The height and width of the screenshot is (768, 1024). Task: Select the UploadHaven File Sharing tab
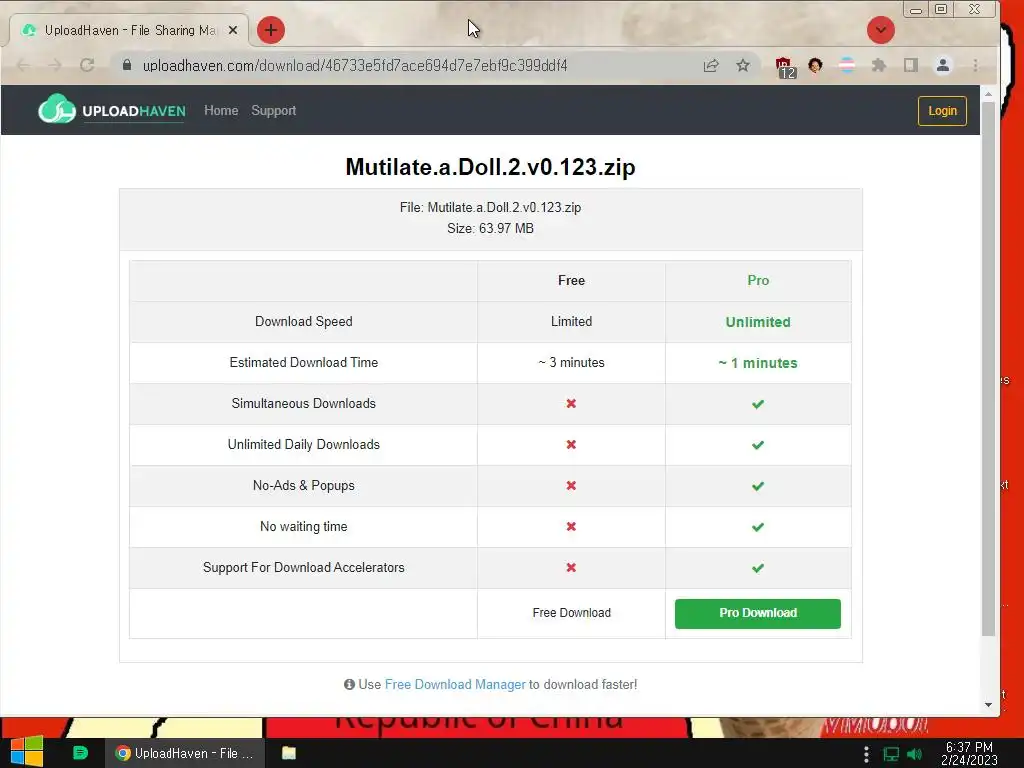129,30
